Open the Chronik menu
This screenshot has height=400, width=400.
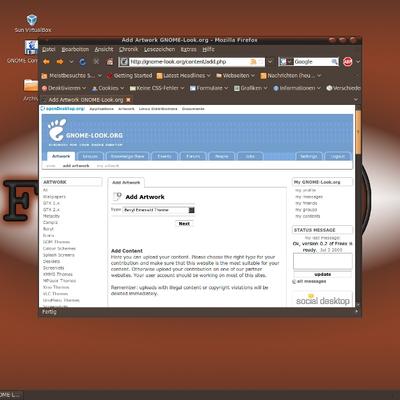[x=128, y=49]
